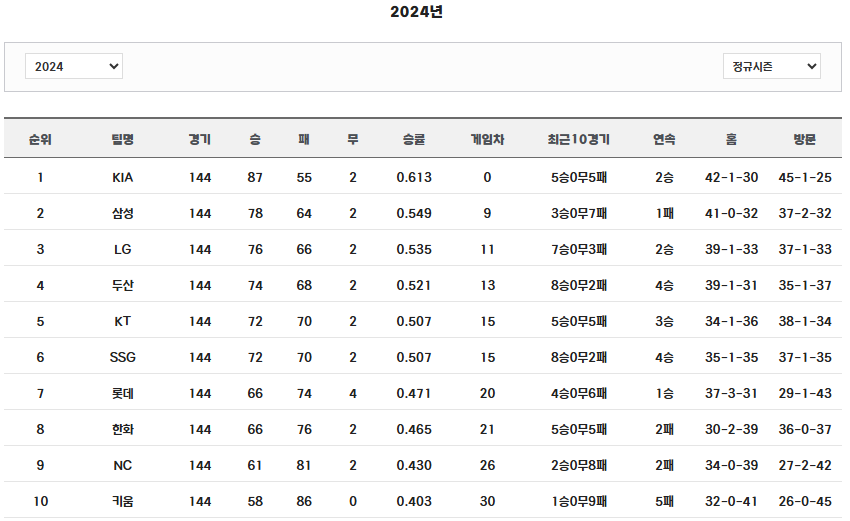
Task: Click 롯데's recent form 4승0무6패
Action: tap(579, 393)
